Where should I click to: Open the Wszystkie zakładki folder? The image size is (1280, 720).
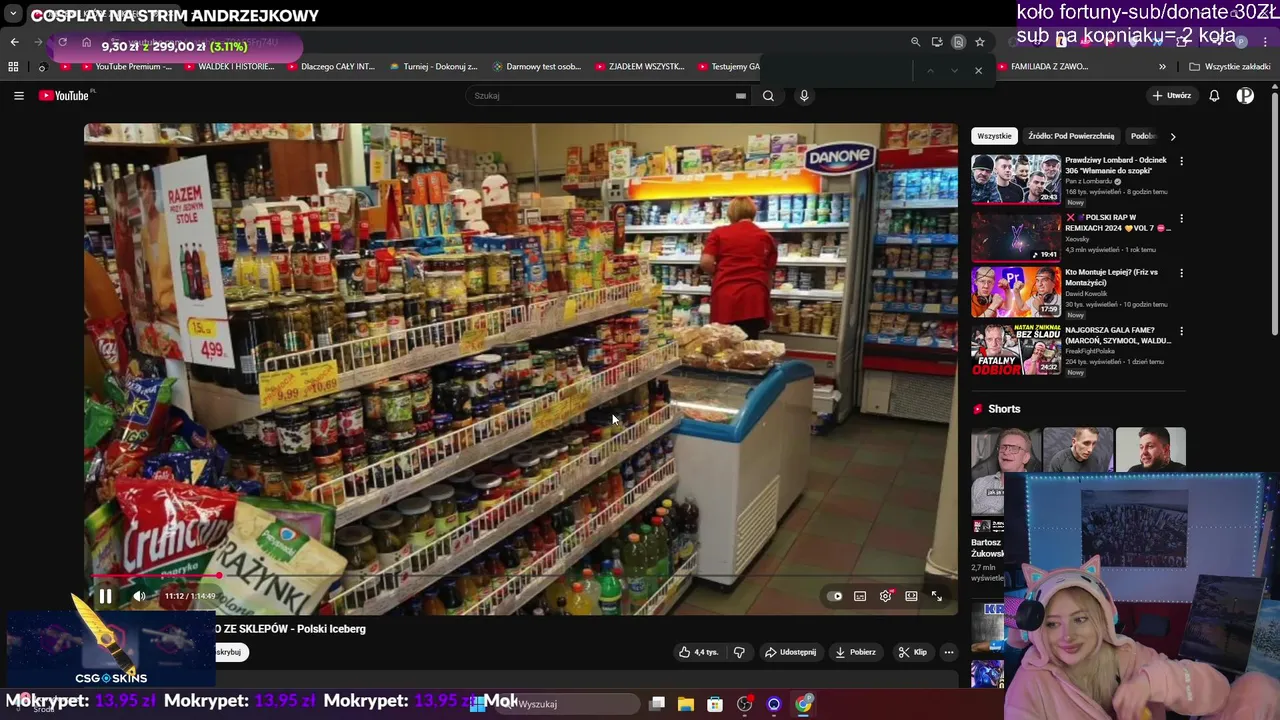click(1230, 67)
